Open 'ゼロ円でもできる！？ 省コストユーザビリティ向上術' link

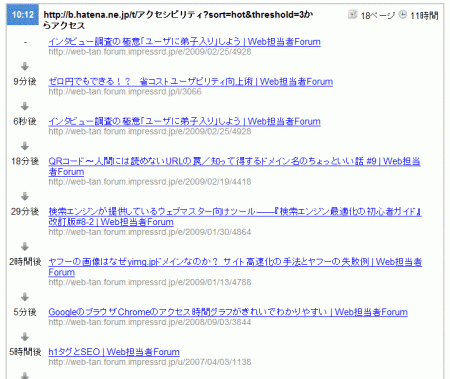pos(190,82)
